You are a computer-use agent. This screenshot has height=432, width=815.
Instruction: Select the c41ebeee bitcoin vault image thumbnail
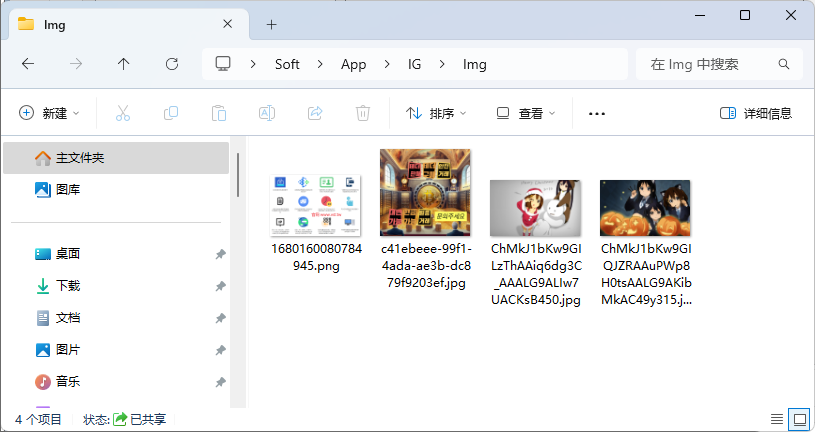pyautogui.click(x=425, y=192)
